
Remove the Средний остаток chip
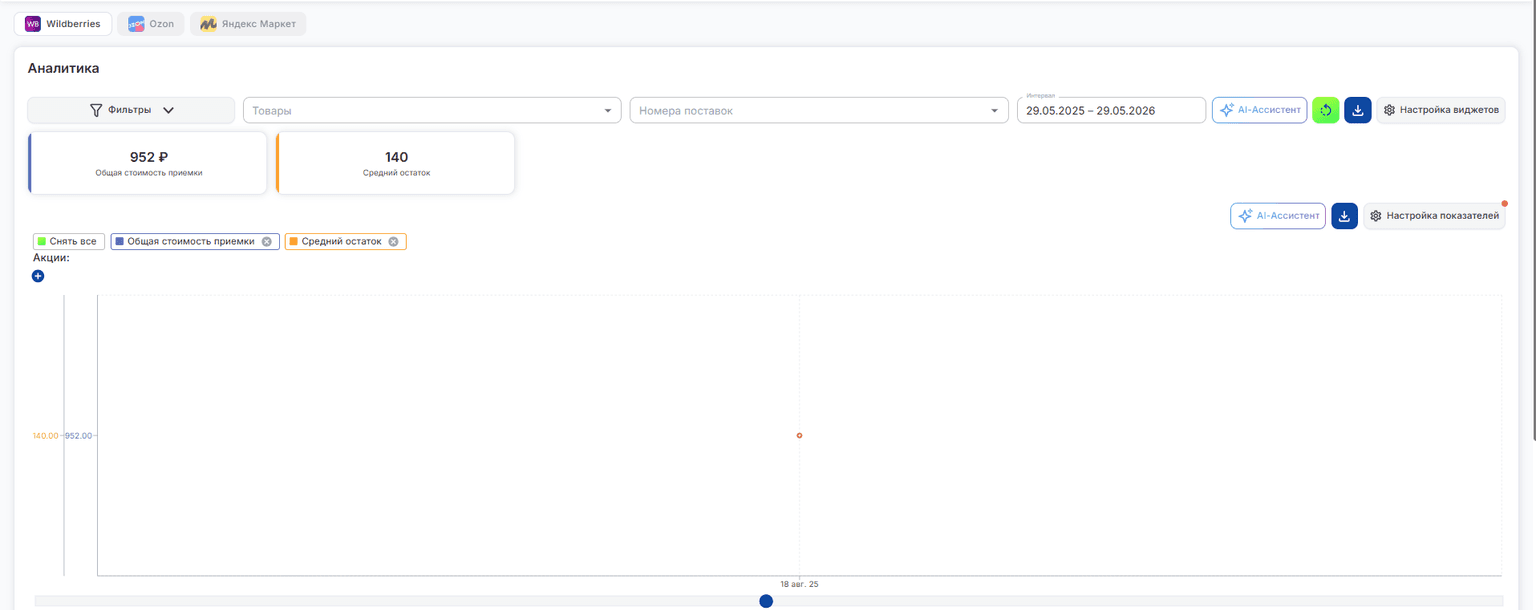(393, 242)
